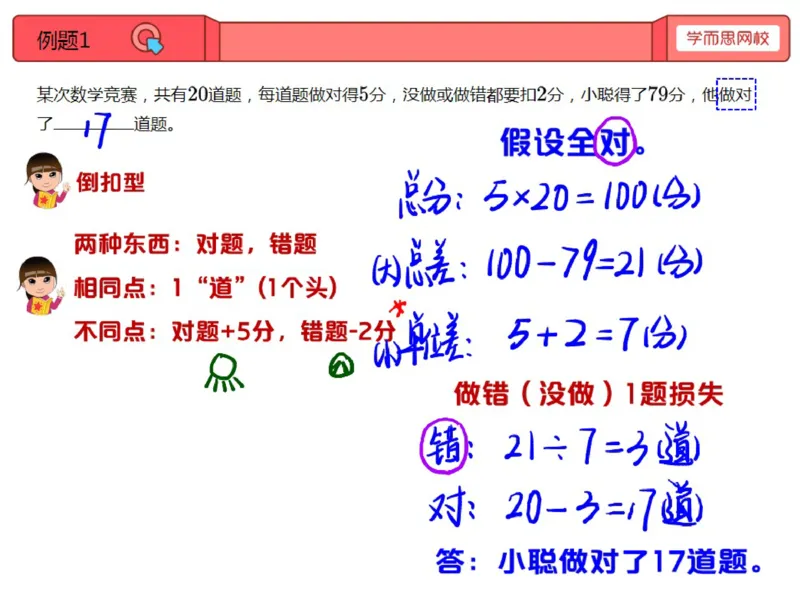Screen dimensions: 800x600
Task: Click the problem text 小聪得了79分
Action: [x=632, y=94]
